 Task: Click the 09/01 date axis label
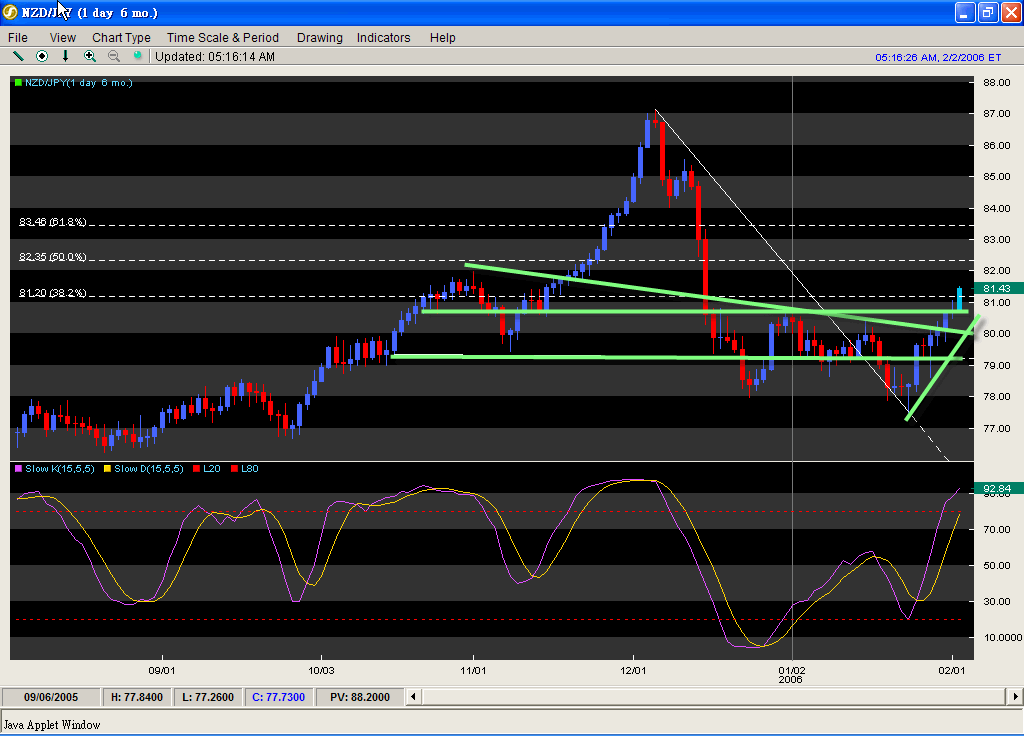[161, 671]
